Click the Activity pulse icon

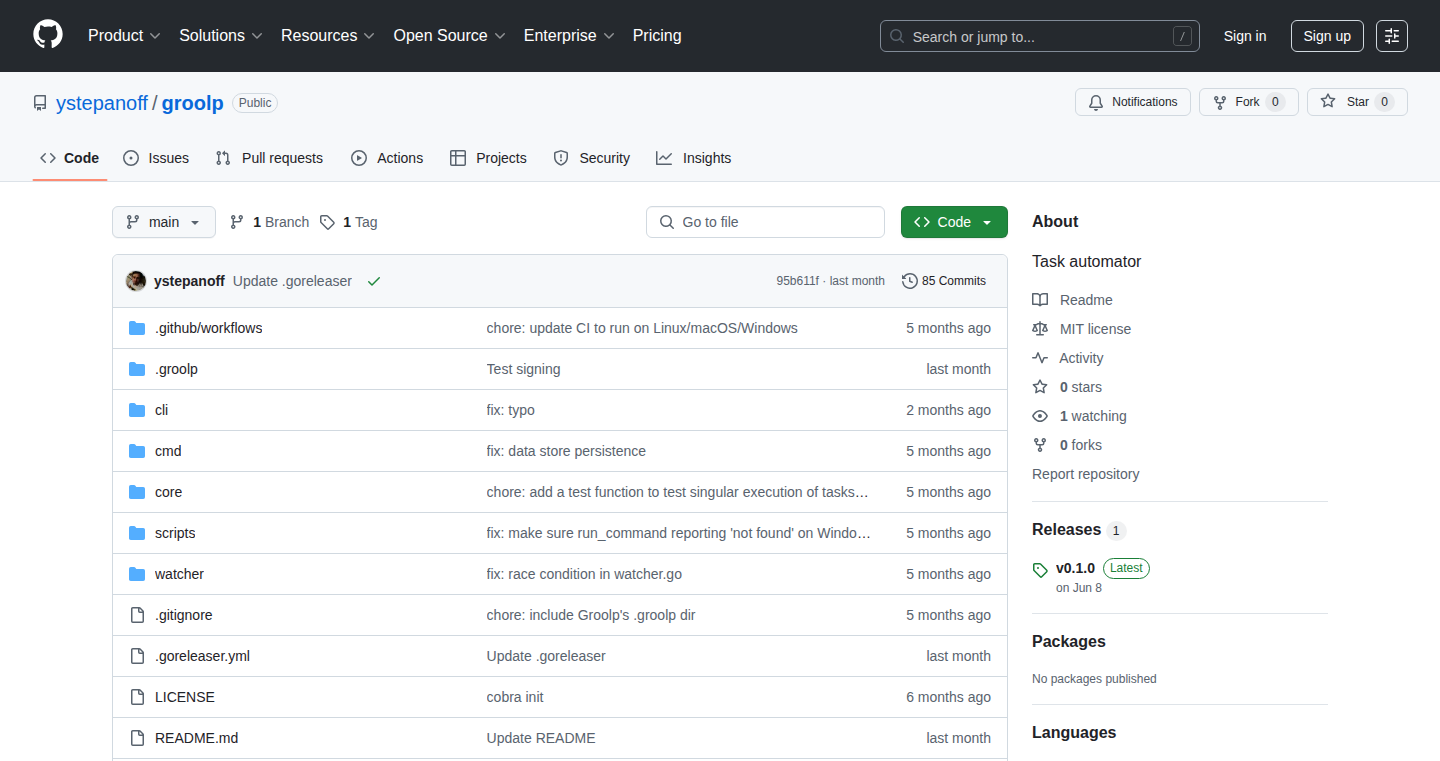point(1040,358)
